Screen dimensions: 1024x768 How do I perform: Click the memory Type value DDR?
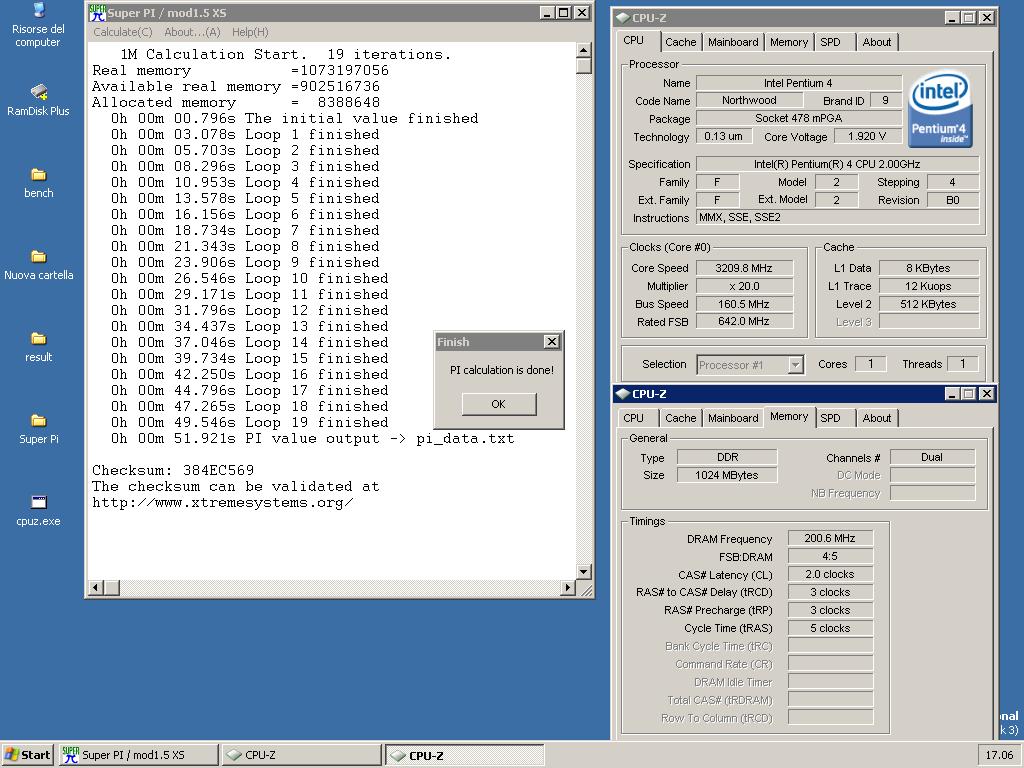(x=727, y=457)
